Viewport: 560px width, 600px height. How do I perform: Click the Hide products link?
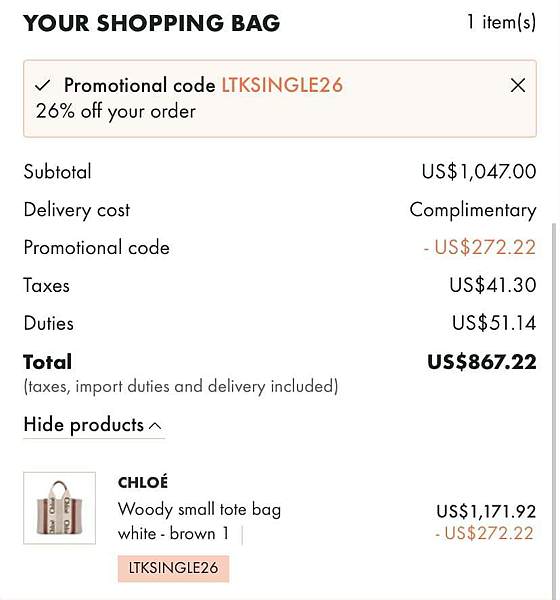(93, 425)
